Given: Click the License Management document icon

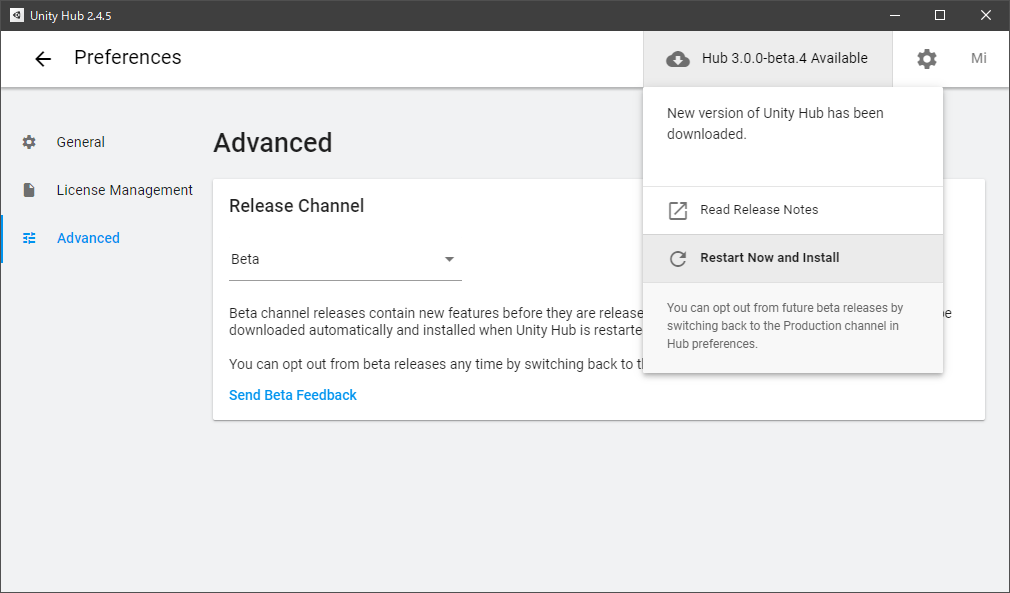Looking at the screenshot, I should coord(29,190).
